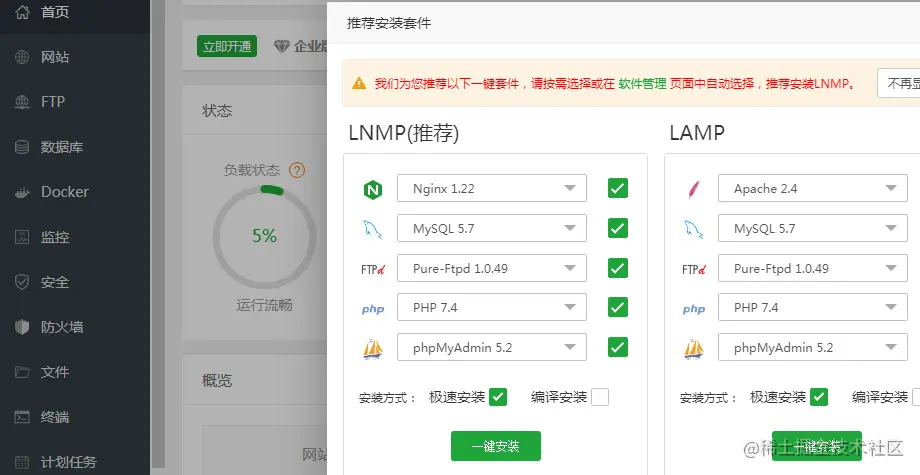Click the LAMP 一键安装 button
Viewport: 920px width, 475px height.
coord(817,446)
